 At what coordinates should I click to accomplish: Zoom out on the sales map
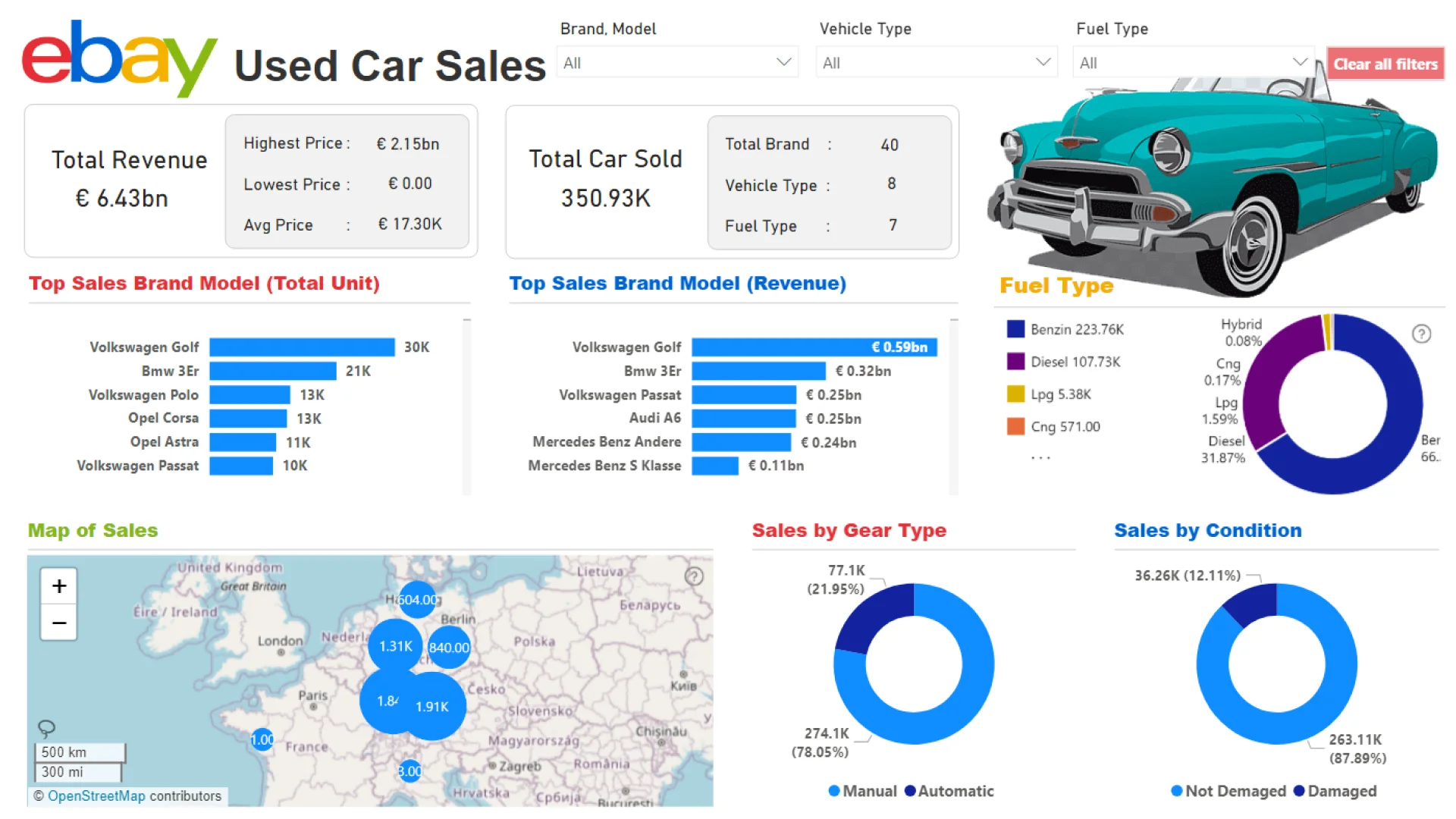[x=59, y=623]
